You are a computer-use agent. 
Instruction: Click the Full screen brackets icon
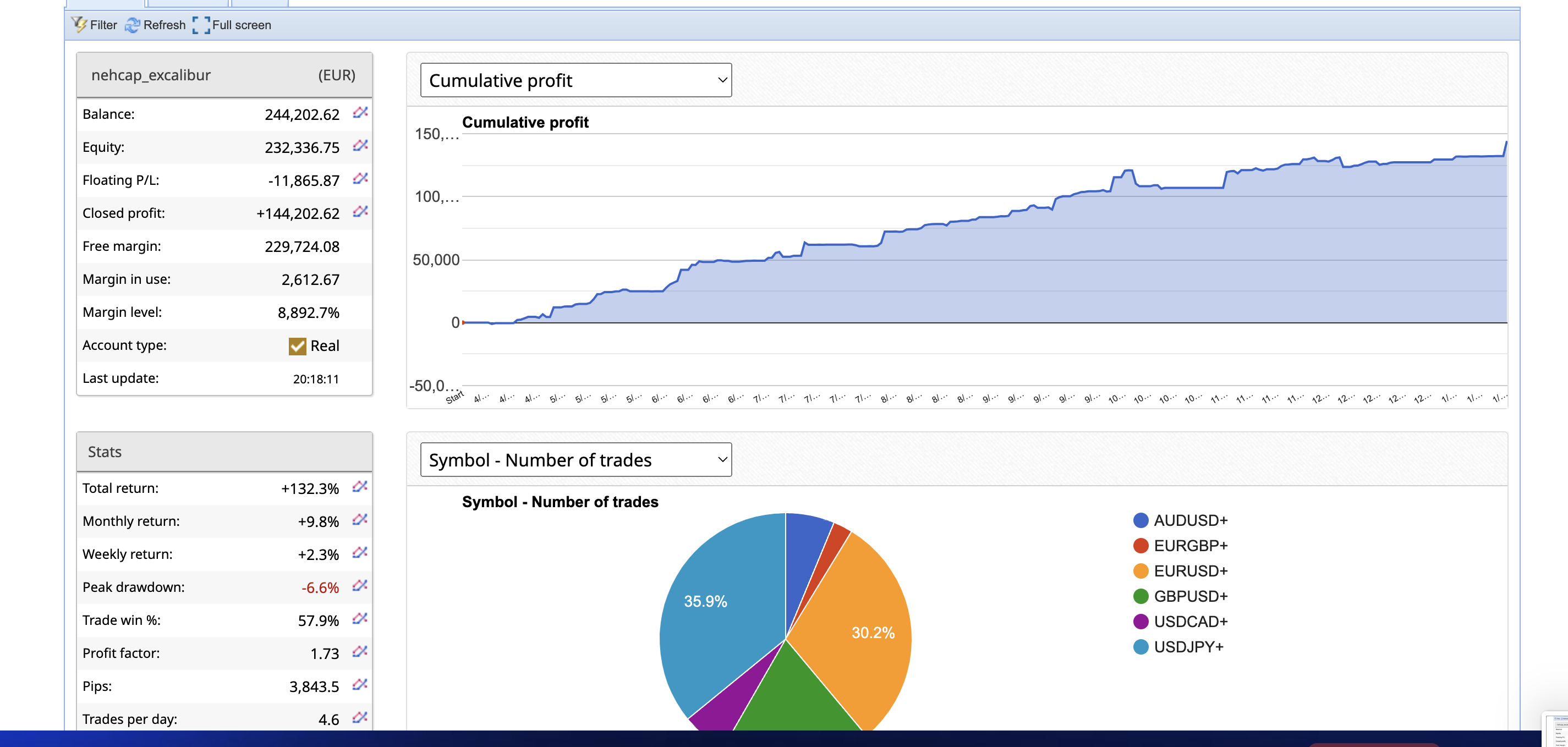201,25
